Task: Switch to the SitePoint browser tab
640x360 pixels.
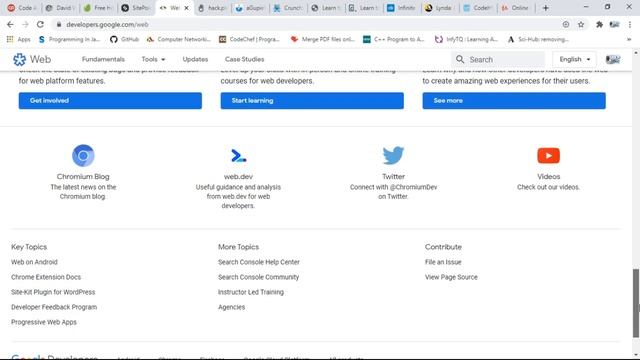Action: coord(136,8)
